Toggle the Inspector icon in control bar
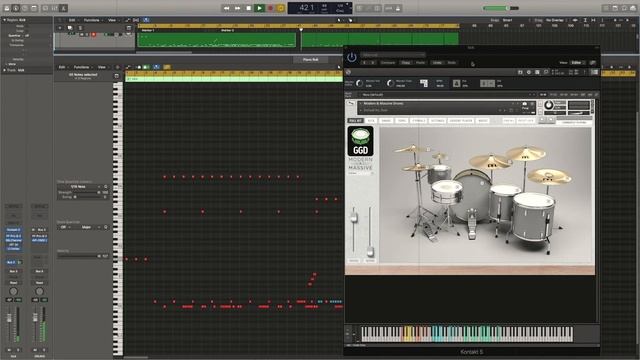Viewport: 640px width, 360px height. click(x=16, y=8)
